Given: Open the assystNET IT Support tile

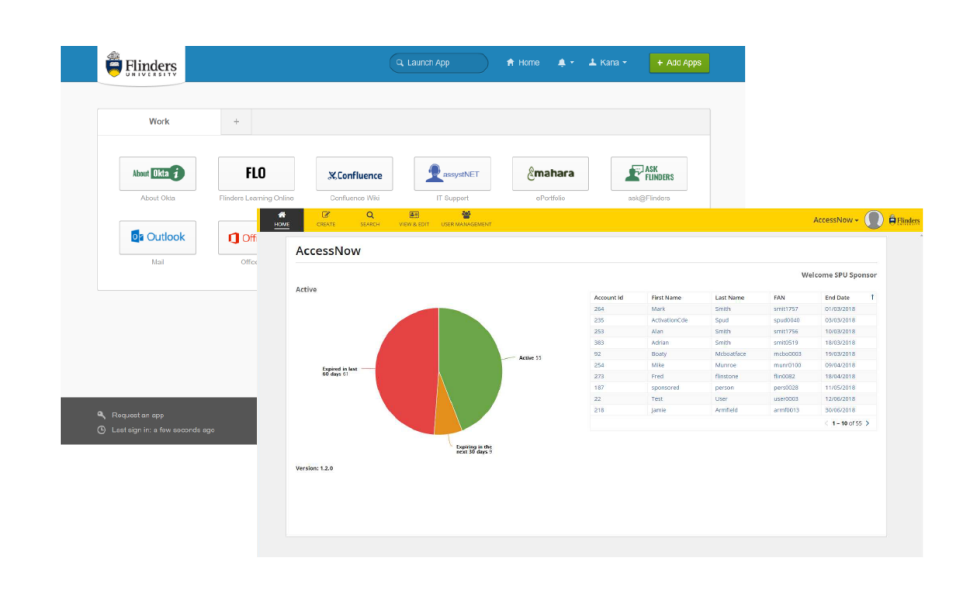Looking at the screenshot, I should click(x=452, y=174).
